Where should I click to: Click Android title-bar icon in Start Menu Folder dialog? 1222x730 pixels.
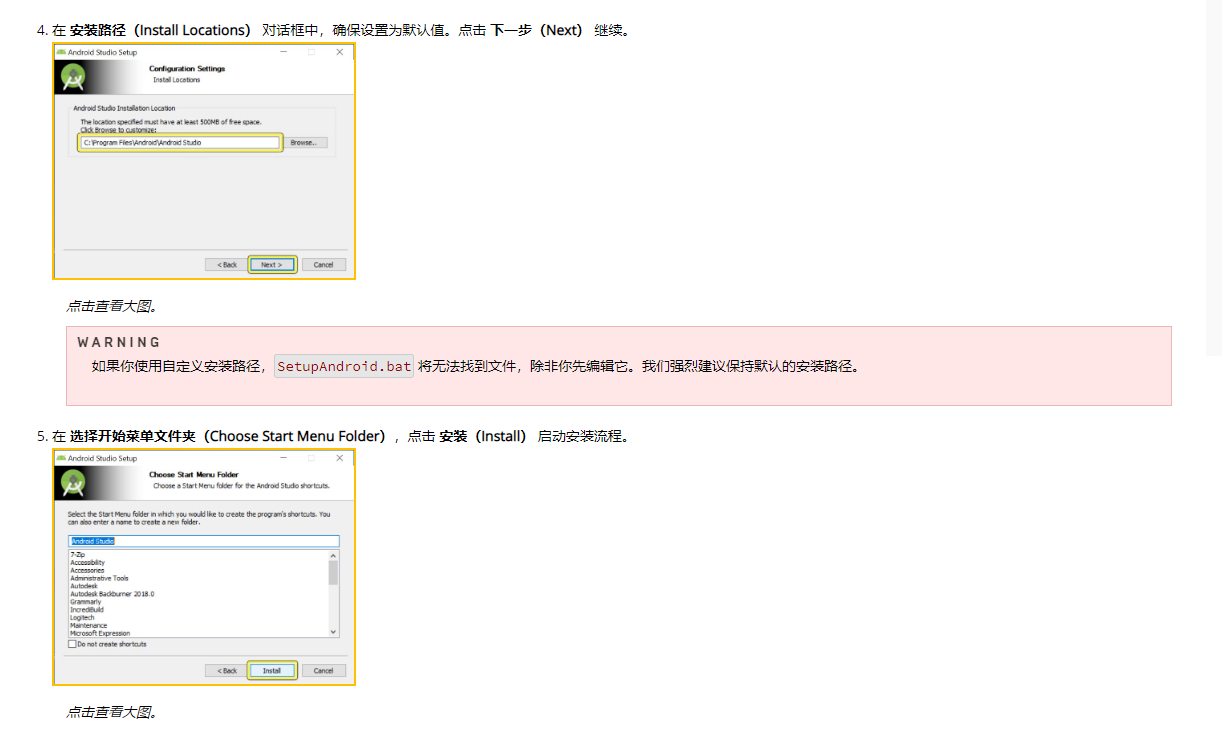point(61,458)
